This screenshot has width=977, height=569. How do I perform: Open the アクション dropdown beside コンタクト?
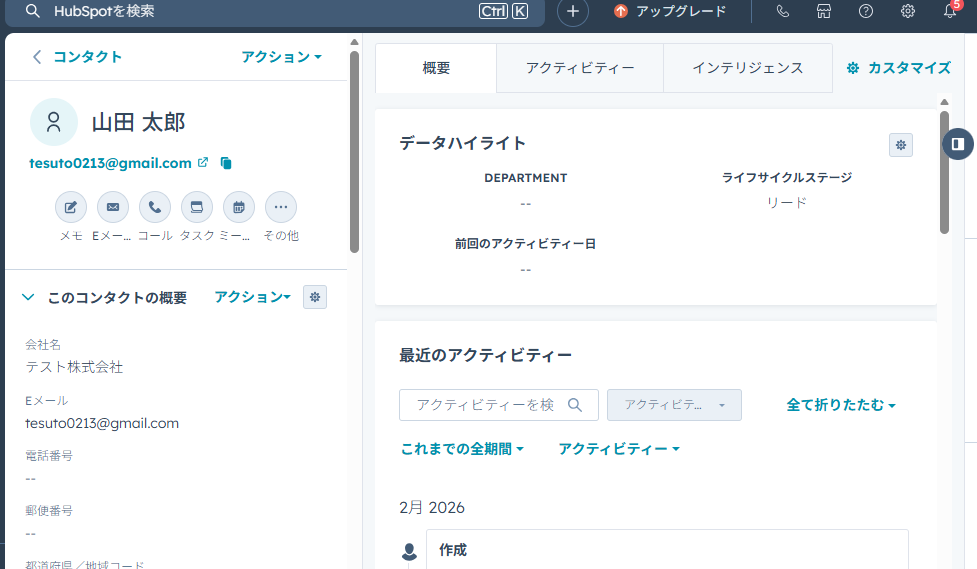click(x=281, y=57)
